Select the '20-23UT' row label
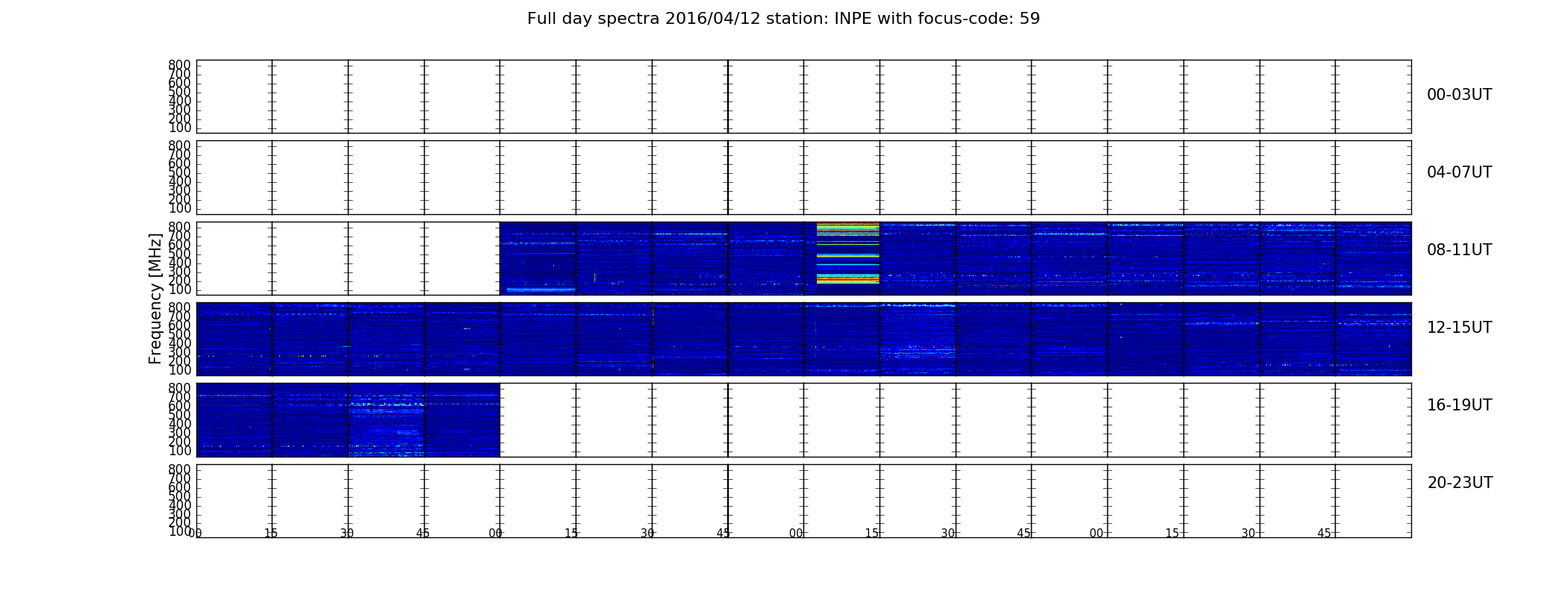The width and height of the screenshot is (1568, 597). pyautogui.click(x=1460, y=483)
